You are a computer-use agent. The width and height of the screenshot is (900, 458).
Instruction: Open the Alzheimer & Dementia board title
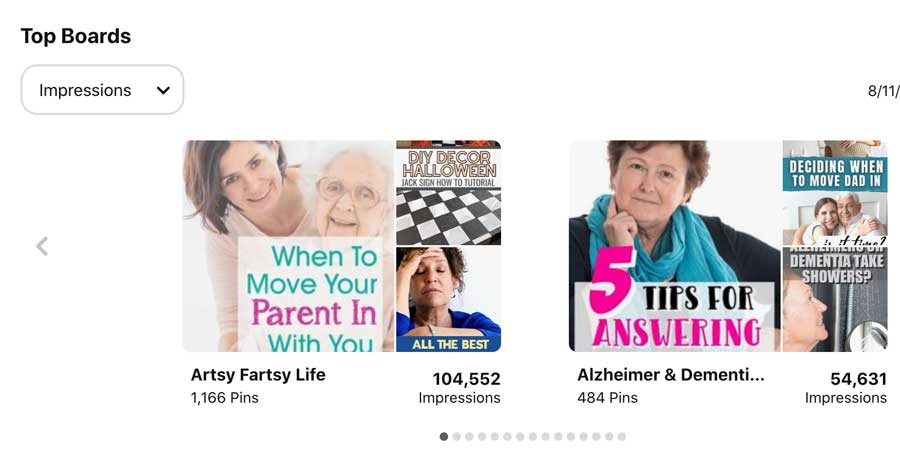tap(671, 375)
